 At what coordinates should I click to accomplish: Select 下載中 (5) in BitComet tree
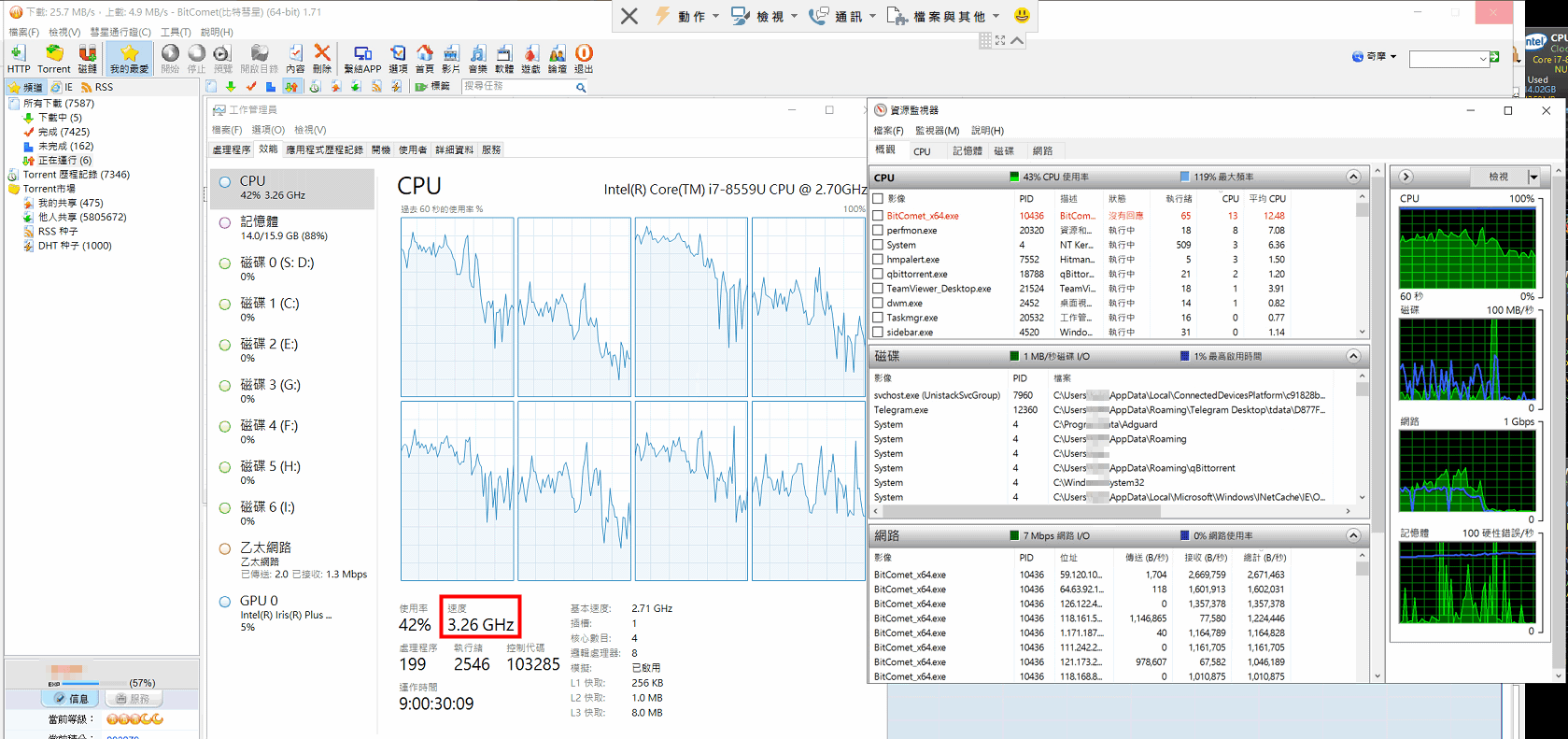click(60, 118)
